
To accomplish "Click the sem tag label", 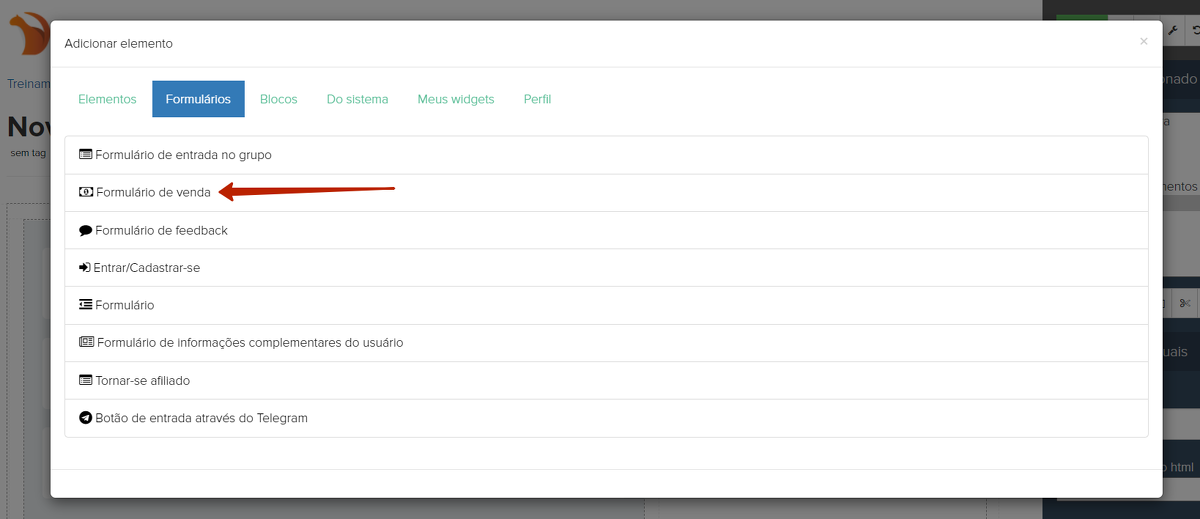I will 28,153.
